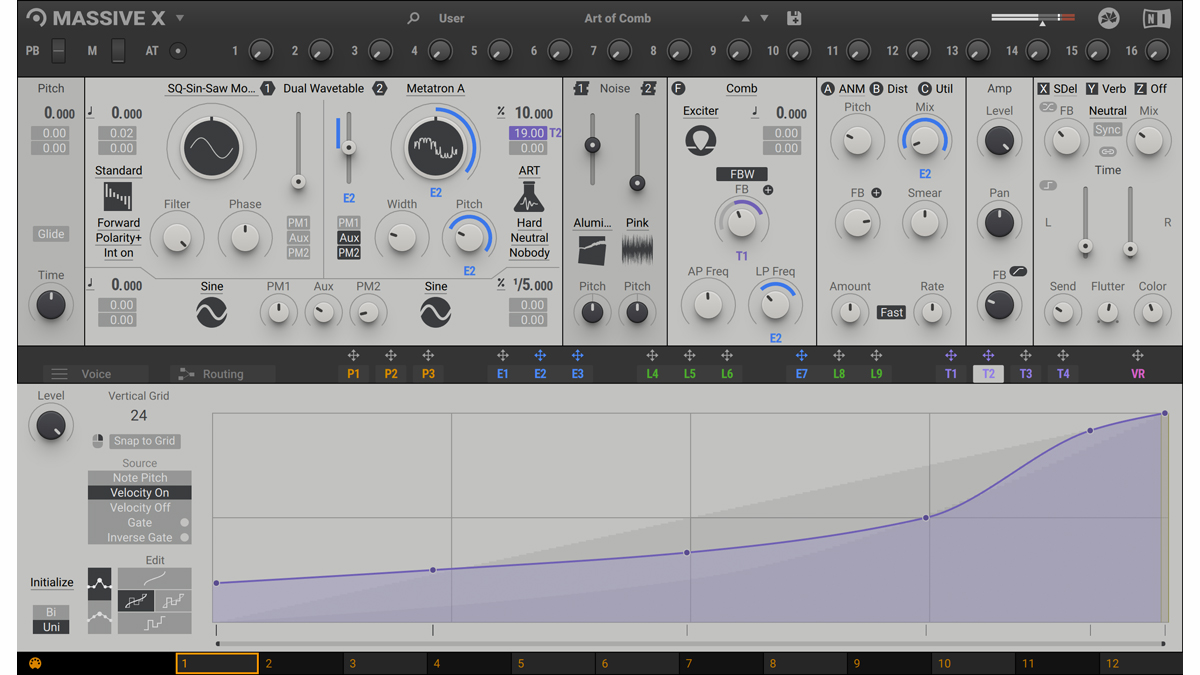Click the Polarity+ option
Viewport: 1200px width, 675px height.
pyautogui.click(x=118, y=238)
